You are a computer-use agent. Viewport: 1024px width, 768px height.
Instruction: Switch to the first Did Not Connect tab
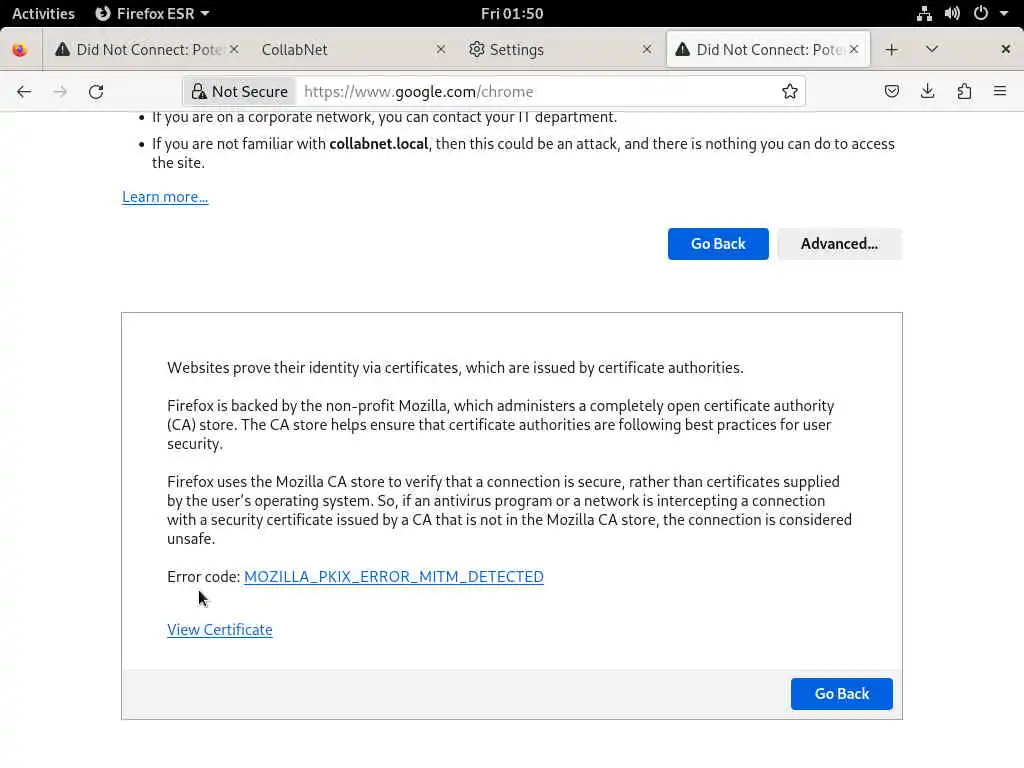(147, 50)
